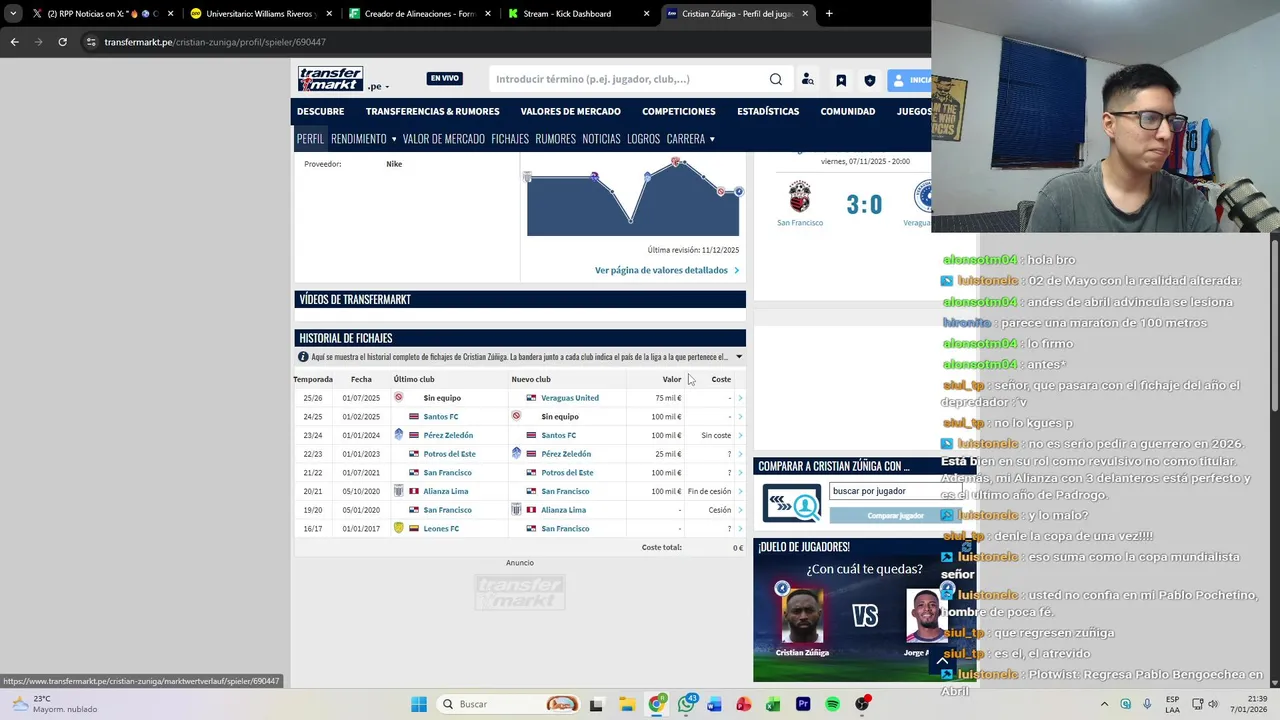1280x720 pixels.
Task: Click the San Francisco team crest
Action: click(799, 196)
